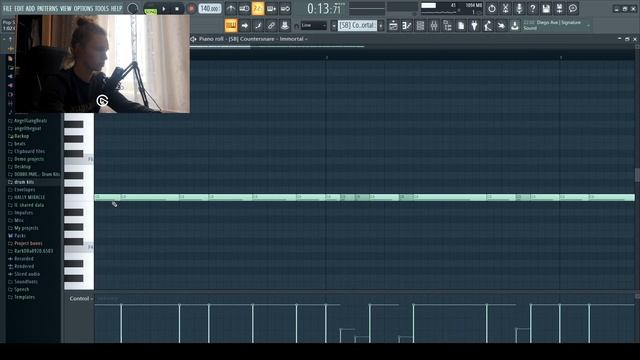Click the save project floppy icon

[x=546, y=9]
